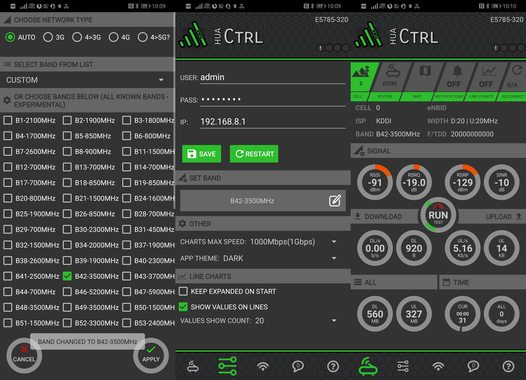Open help icon in settings screen bottom bar

[333, 366]
